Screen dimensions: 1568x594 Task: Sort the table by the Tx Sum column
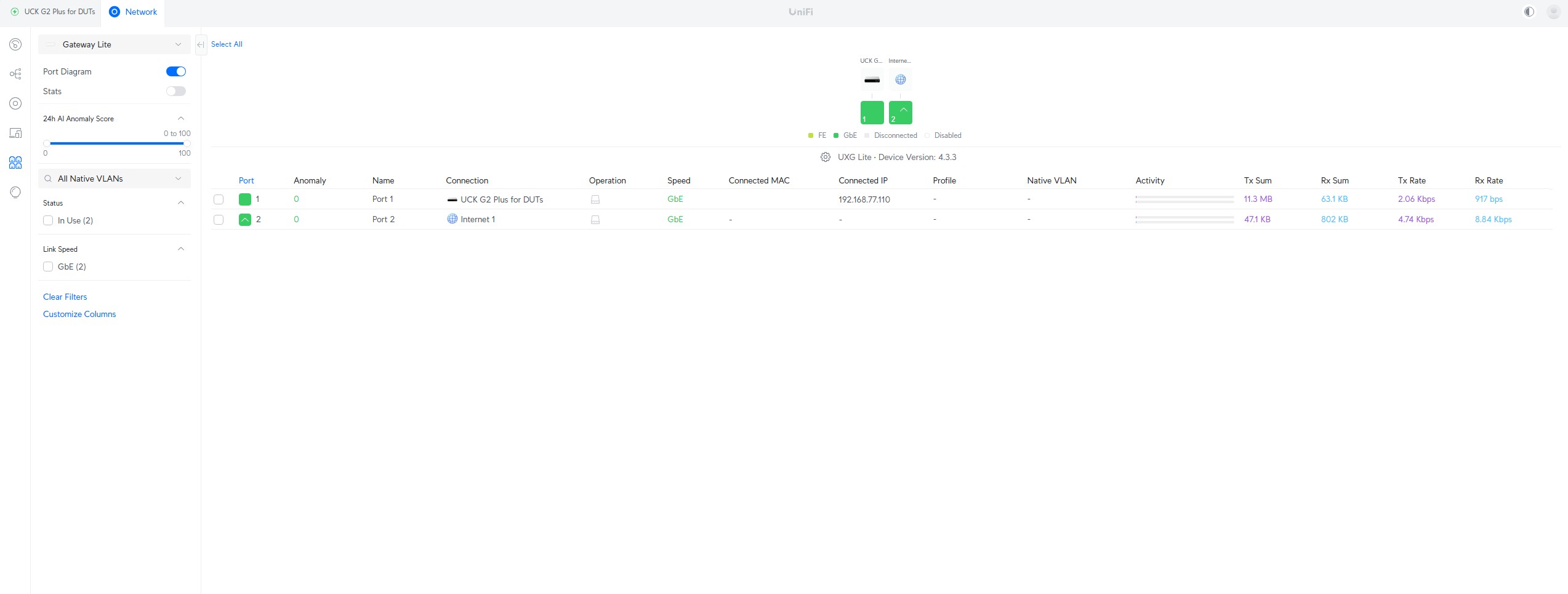(1257, 180)
